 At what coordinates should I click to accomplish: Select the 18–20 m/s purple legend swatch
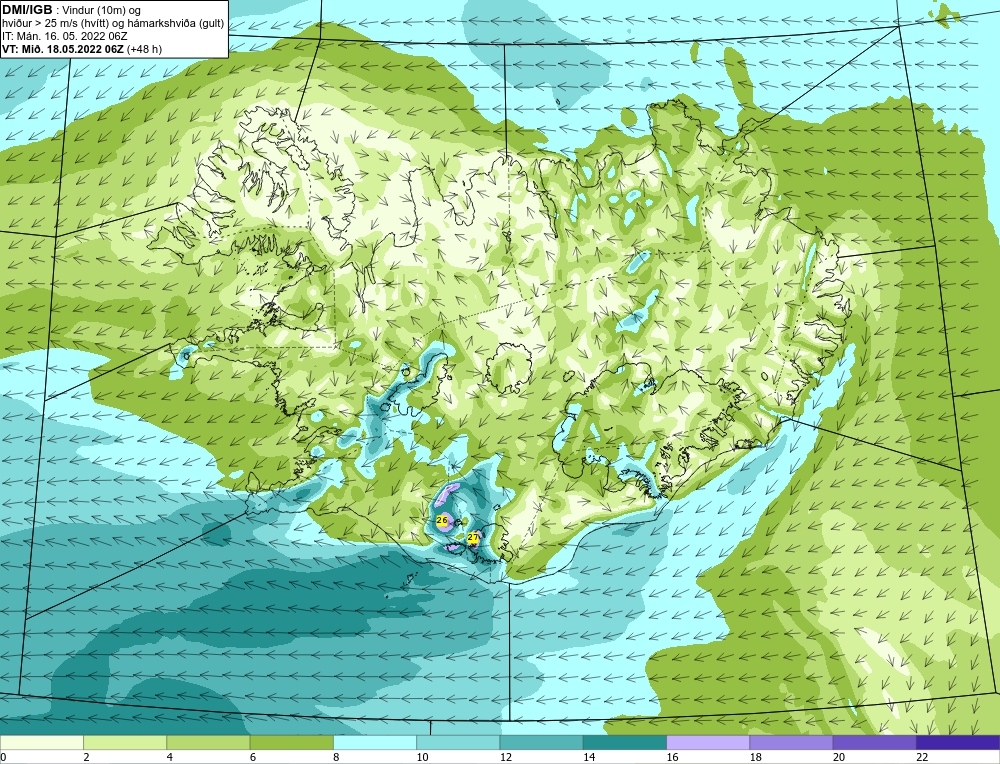[791, 742]
